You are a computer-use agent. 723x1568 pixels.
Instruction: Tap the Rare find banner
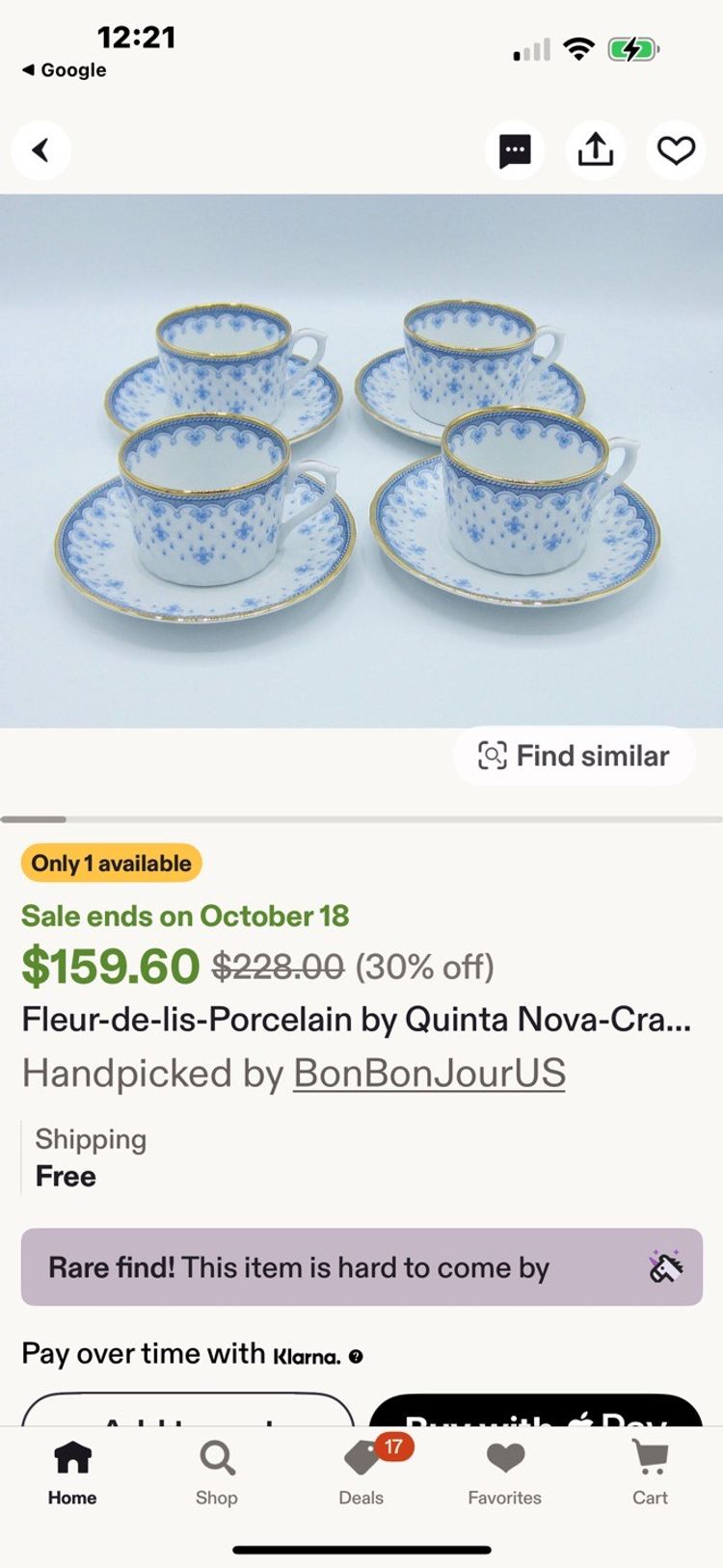[x=328, y=1267]
